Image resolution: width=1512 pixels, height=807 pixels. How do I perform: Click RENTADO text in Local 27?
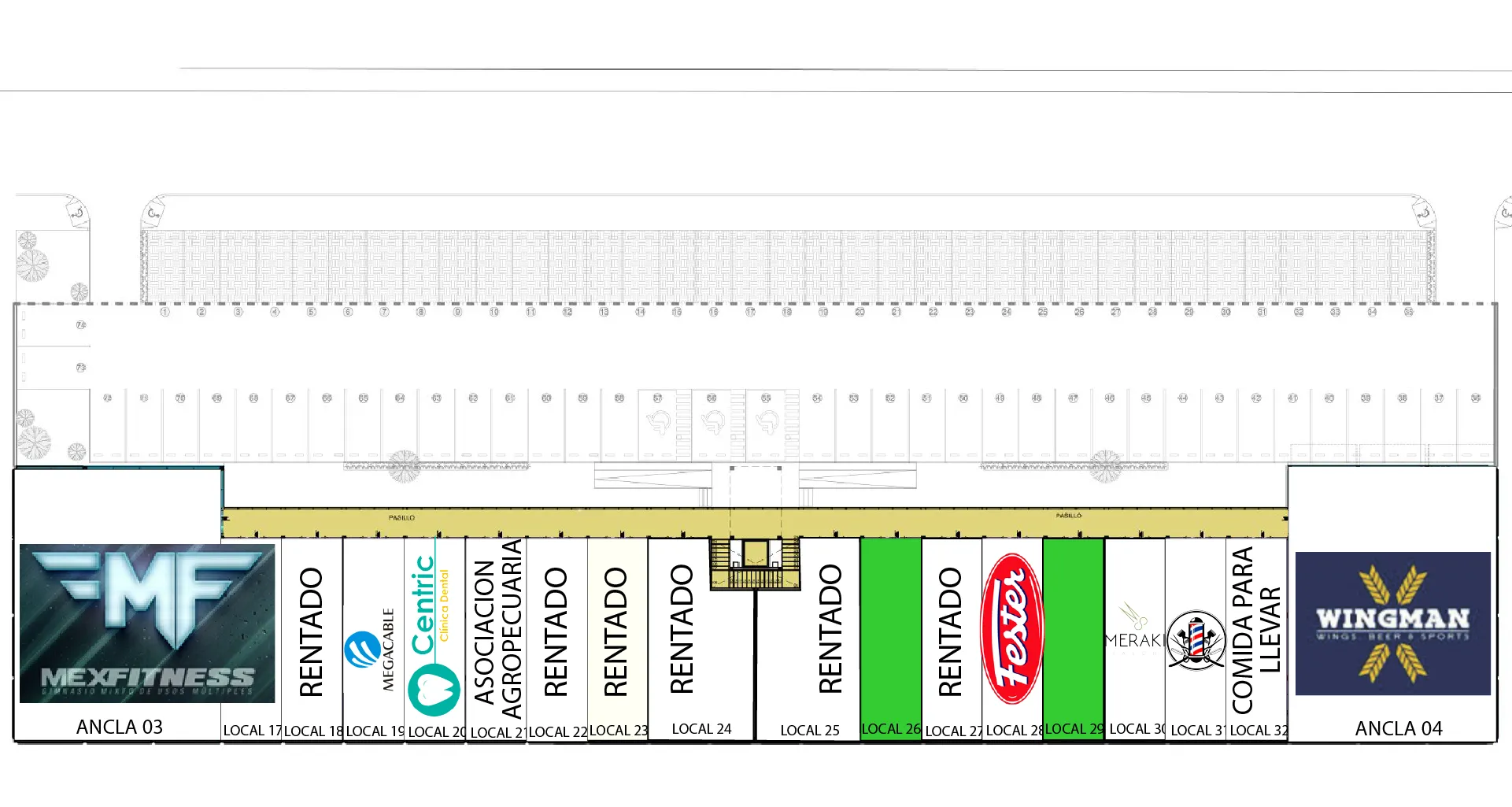[950, 632]
